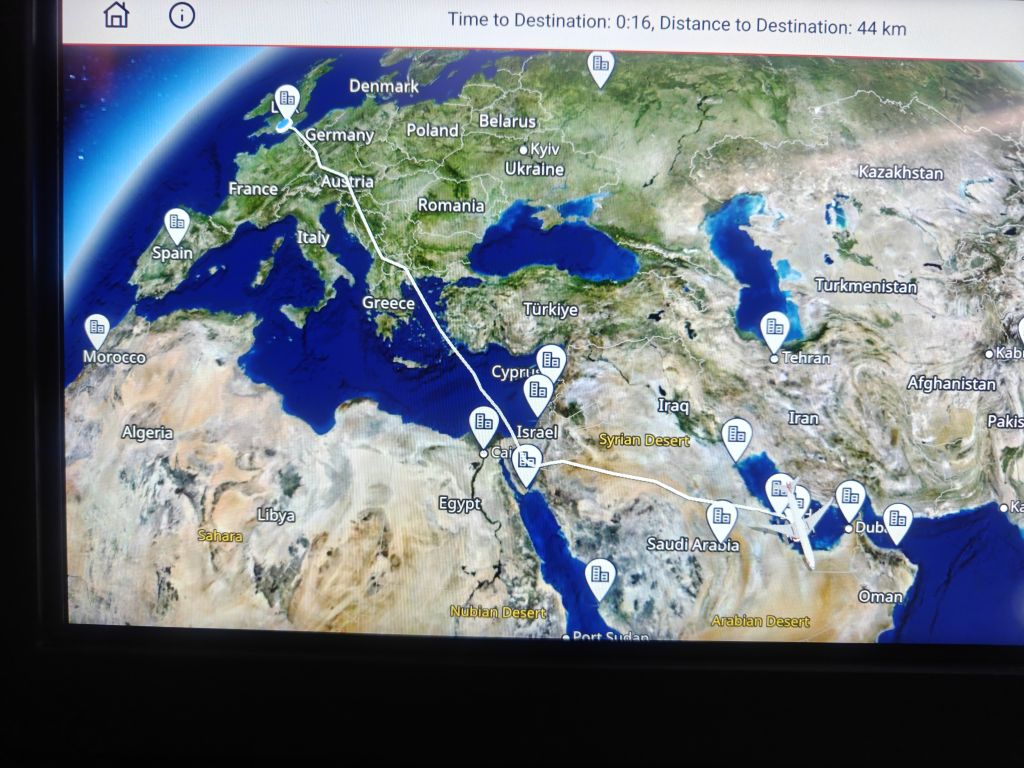This screenshot has width=1024, height=768.
Task: Tap the northernmost city pin above Belarus
Action: [x=600, y=66]
